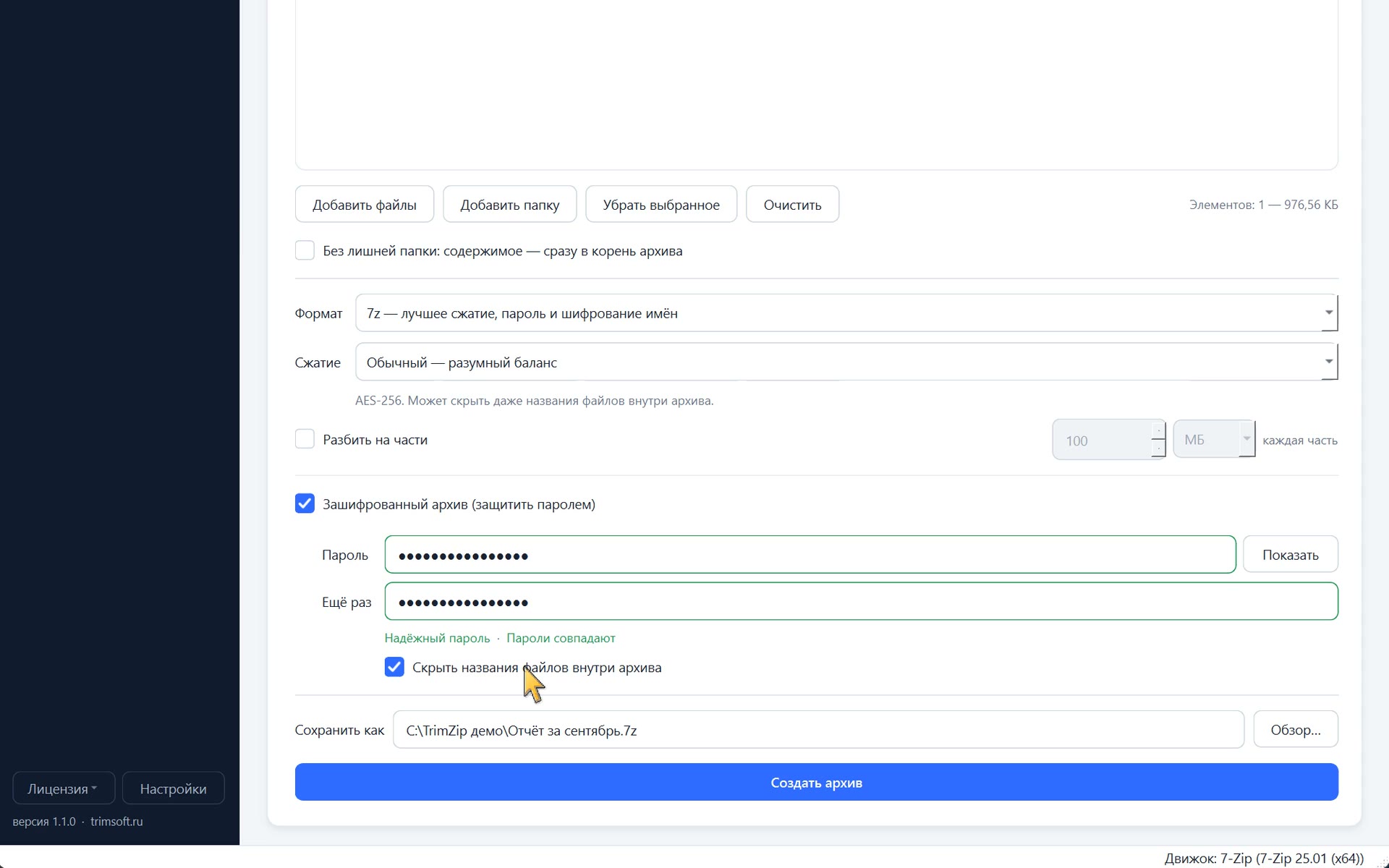Click the 'Очистить' button
1389x868 pixels.
(x=792, y=205)
